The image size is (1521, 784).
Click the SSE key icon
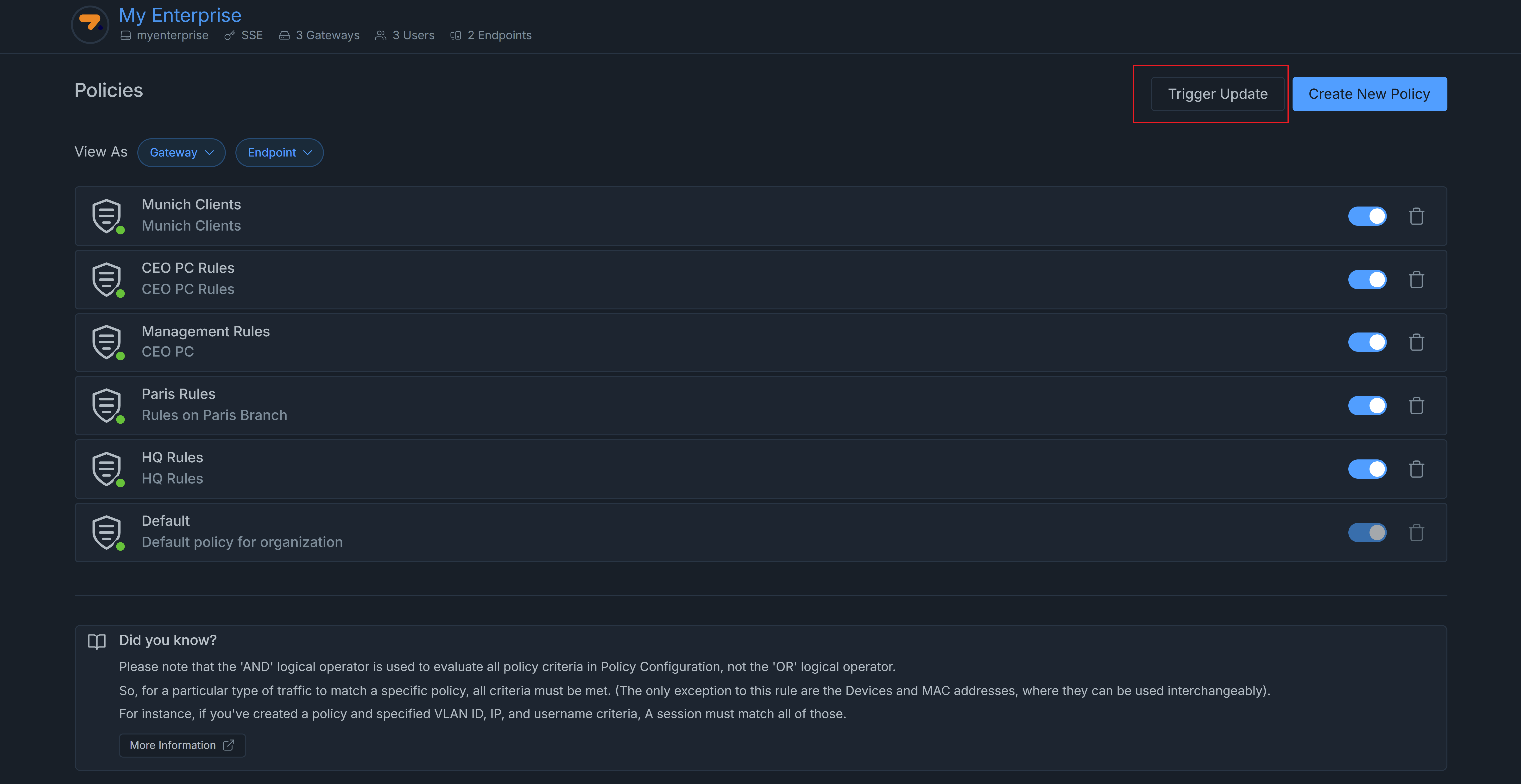coord(230,35)
